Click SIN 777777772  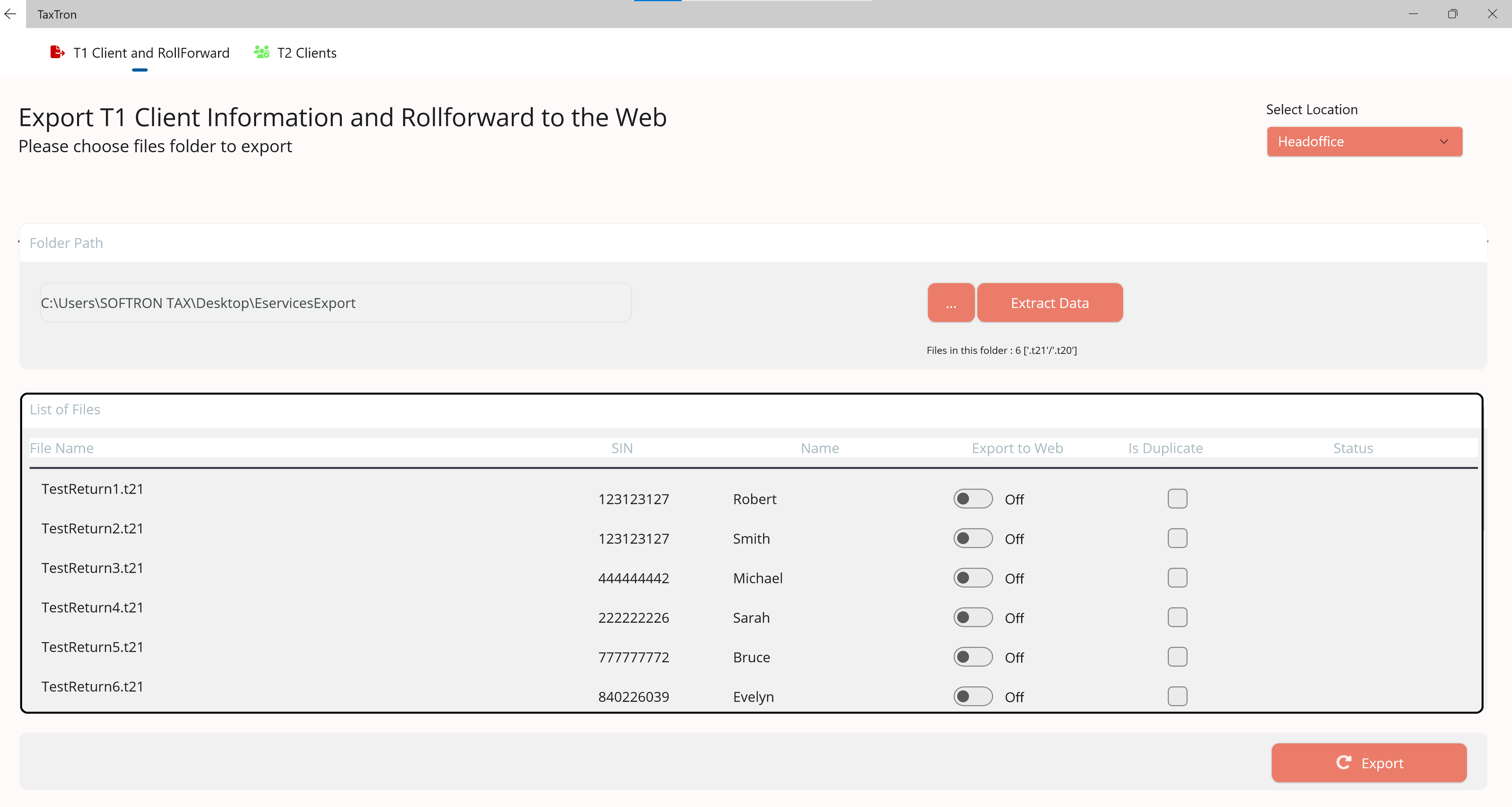633,657
